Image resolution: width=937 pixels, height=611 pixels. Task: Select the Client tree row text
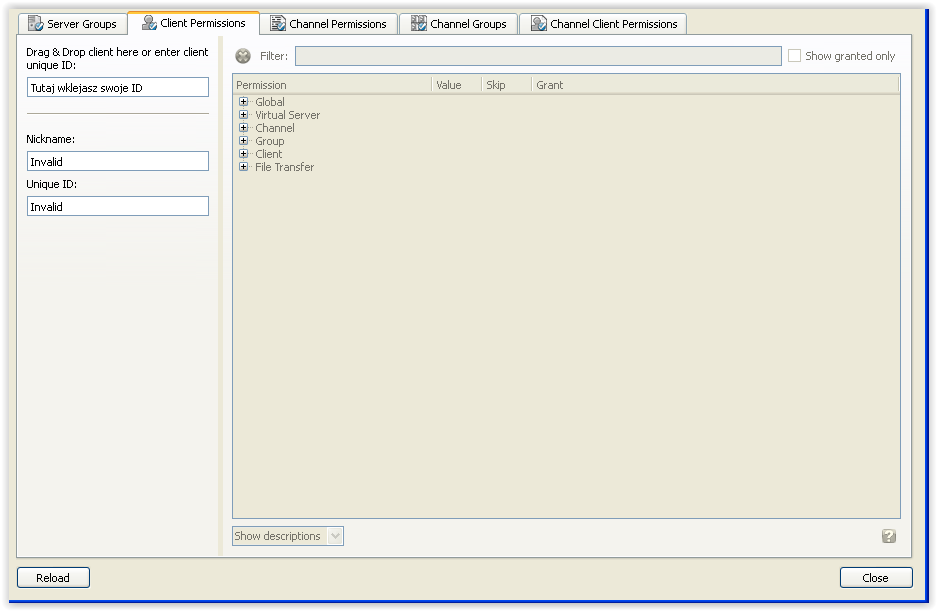268,154
